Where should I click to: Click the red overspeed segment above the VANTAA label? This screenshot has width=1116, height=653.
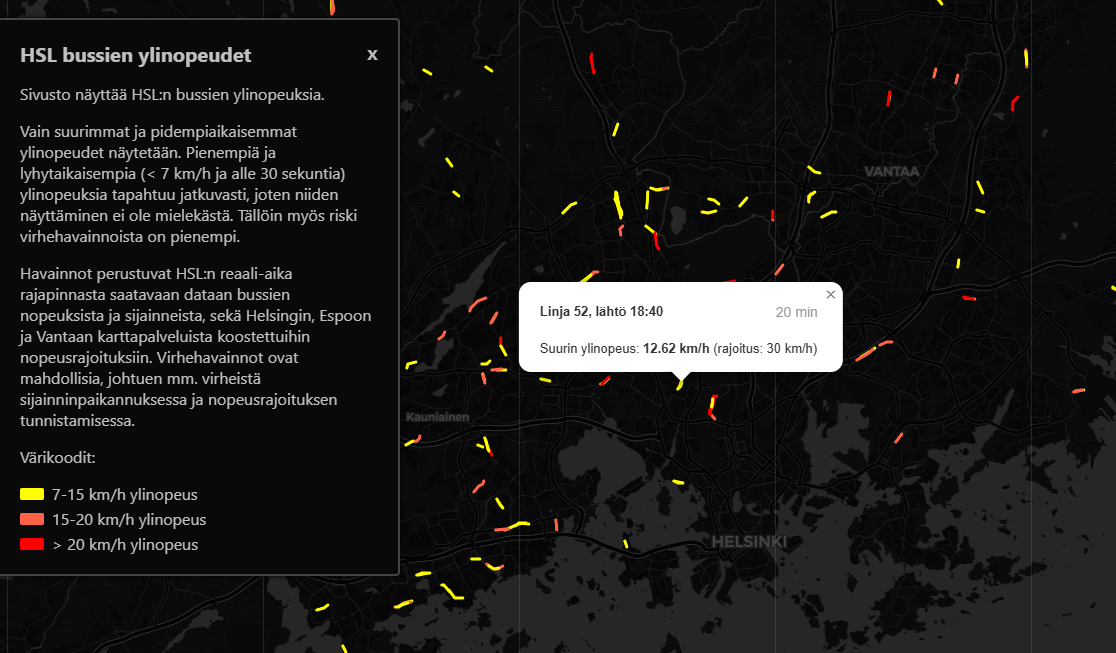(x=889, y=98)
